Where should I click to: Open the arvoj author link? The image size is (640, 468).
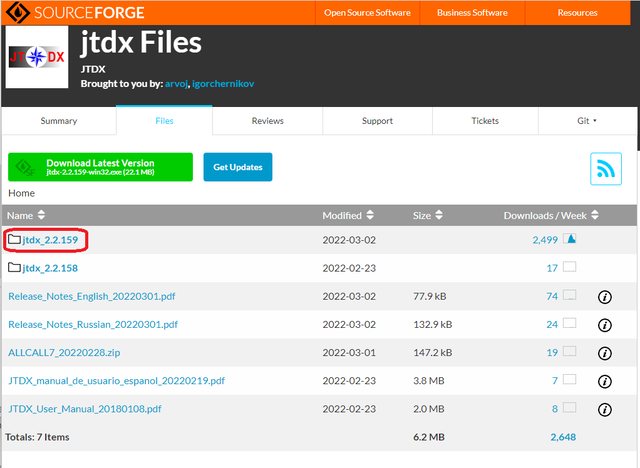(176, 84)
